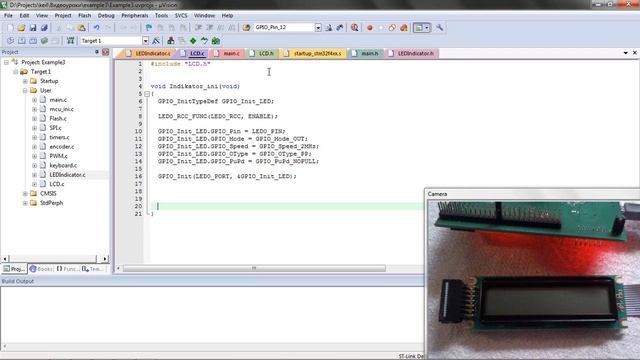The width and height of the screenshot is (640, 360).
Task: Click the Translate file icon
Action: (x=10, y=41)
